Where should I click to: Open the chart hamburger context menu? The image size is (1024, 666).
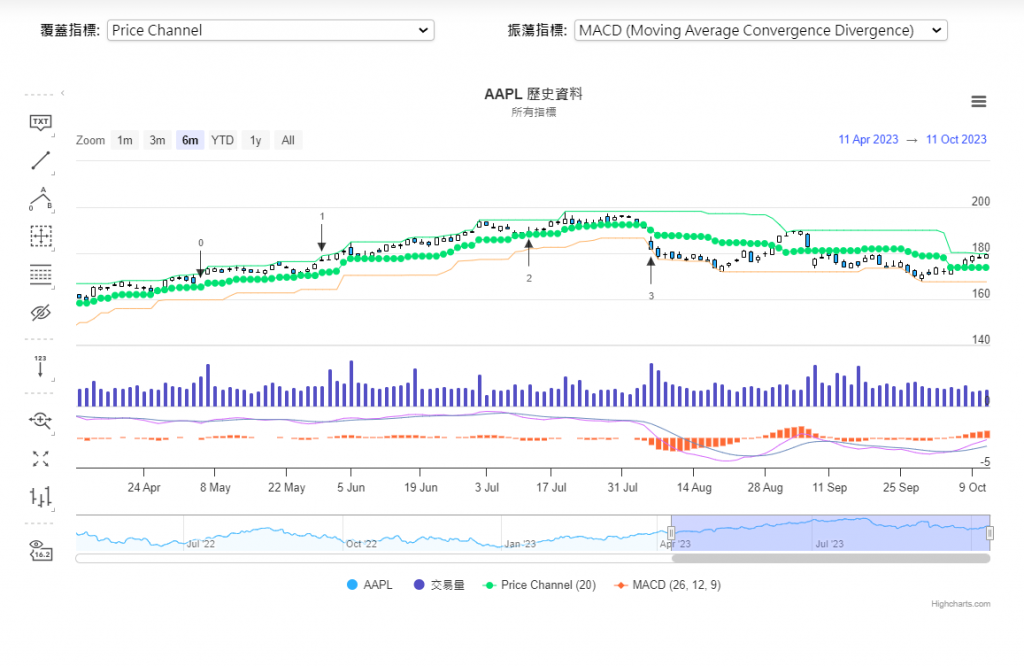click(x=978, y=101)
